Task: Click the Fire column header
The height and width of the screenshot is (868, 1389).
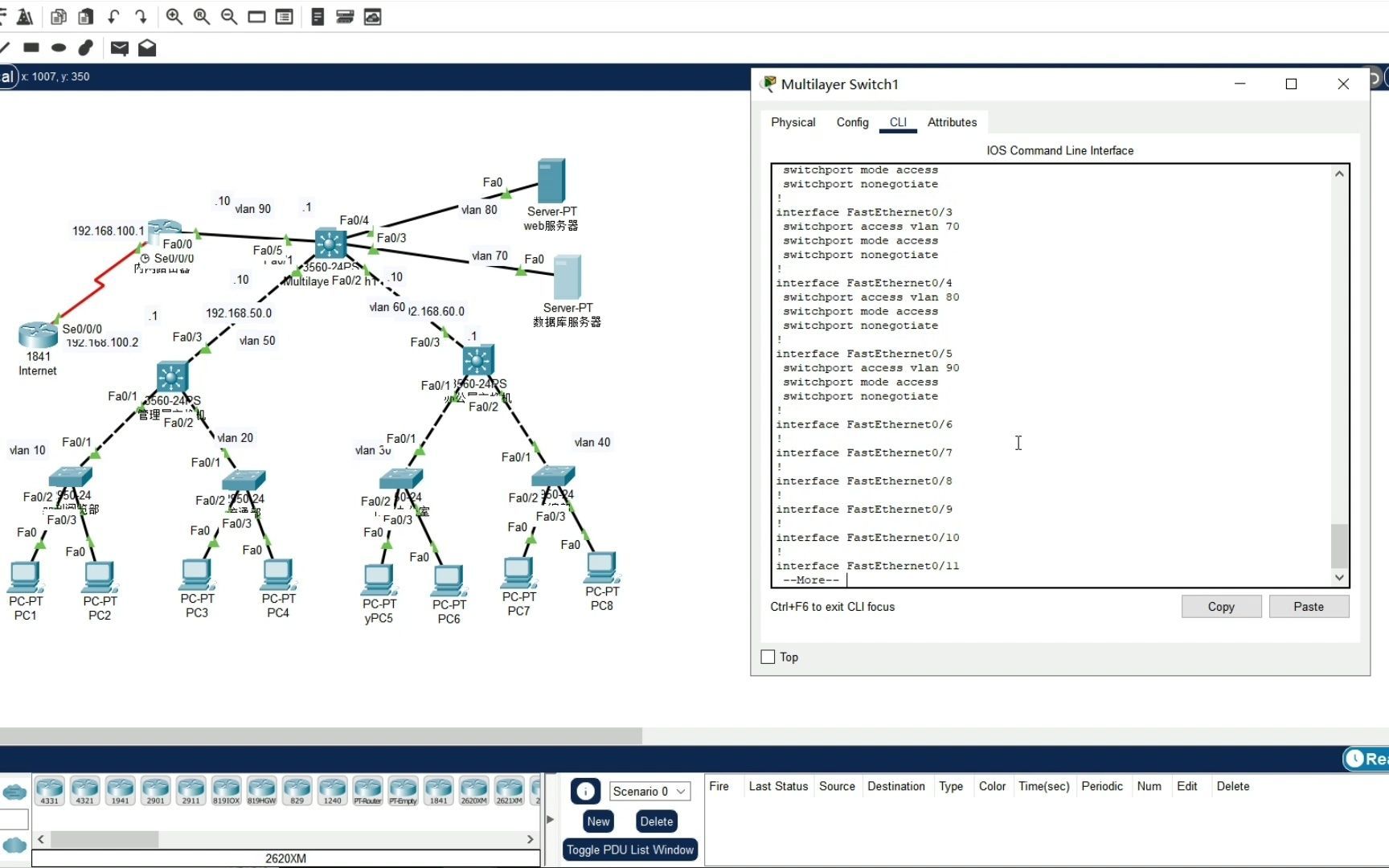Action: coord(719,786)
